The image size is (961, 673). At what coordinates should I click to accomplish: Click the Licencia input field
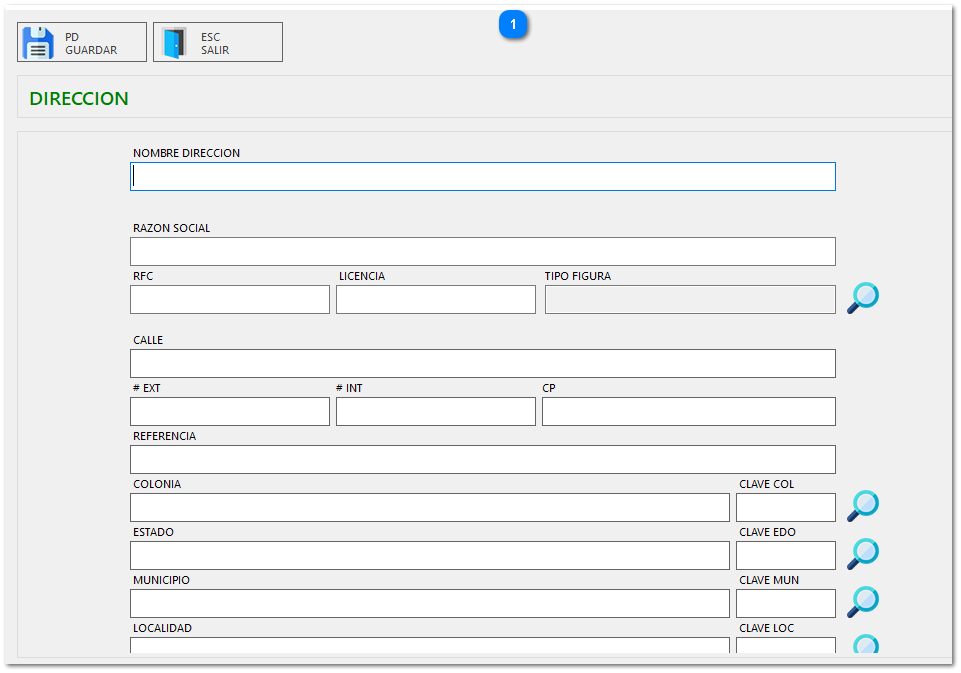(x=436, y=300)
